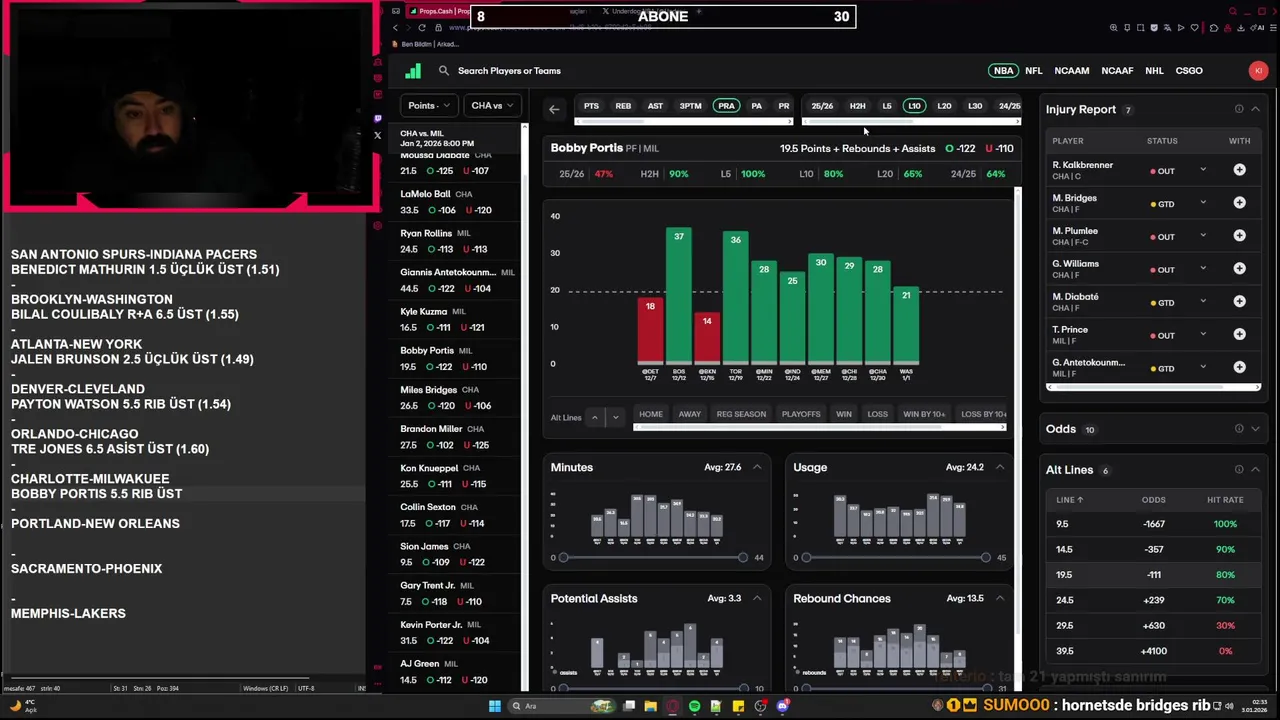Expand R. Kalkbrenner injury details chevron

coord(1203,170)
